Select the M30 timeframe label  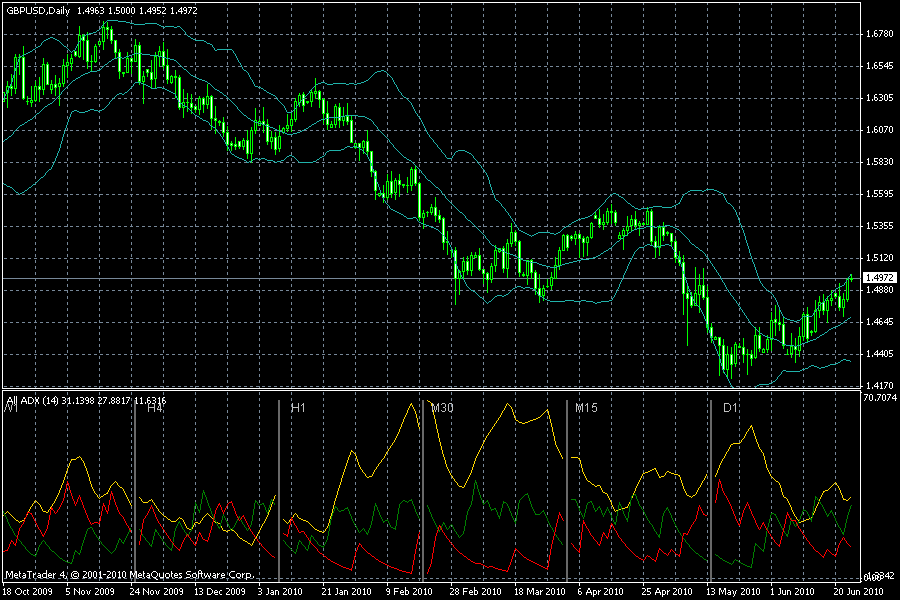442,408
